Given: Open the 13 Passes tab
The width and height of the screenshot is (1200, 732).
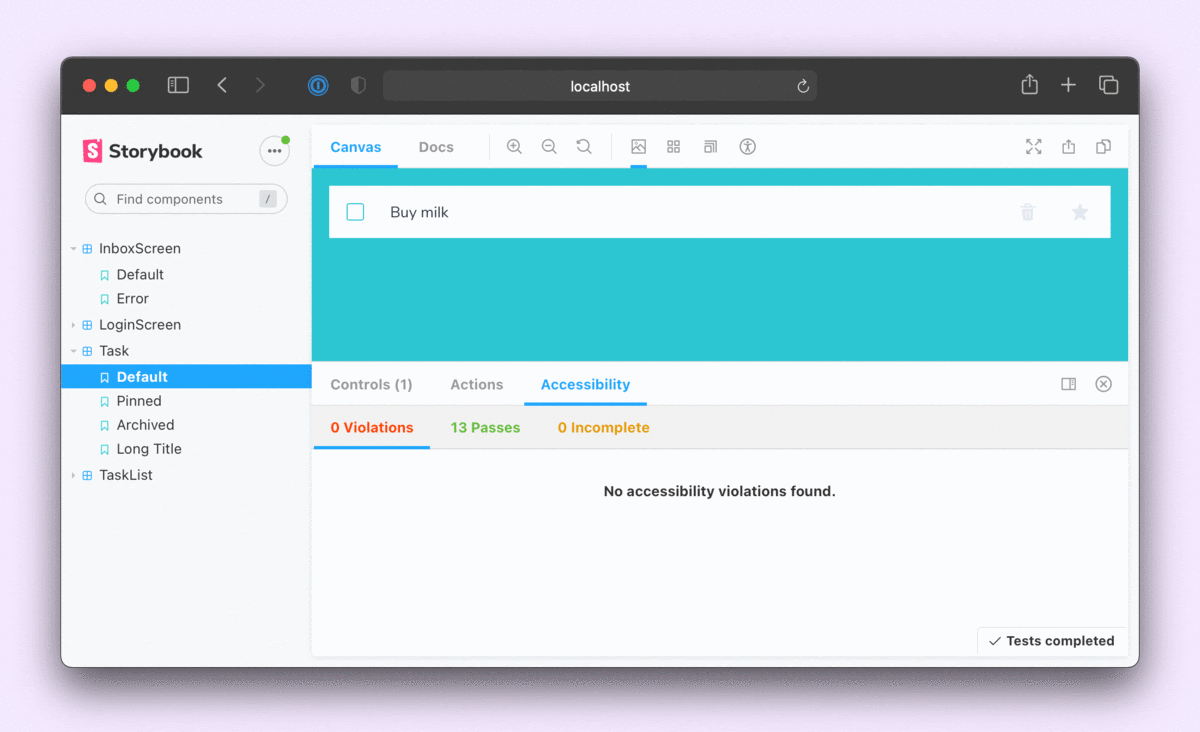Looking at the screenshot, I should pyautogui.click(x=485, y=428).
